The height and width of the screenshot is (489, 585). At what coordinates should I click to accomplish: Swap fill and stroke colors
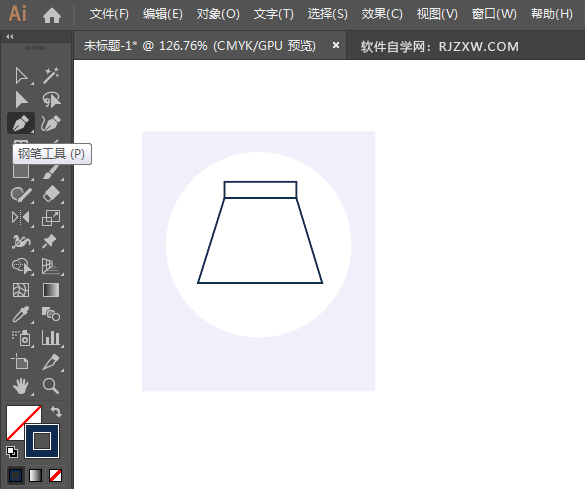56,412
